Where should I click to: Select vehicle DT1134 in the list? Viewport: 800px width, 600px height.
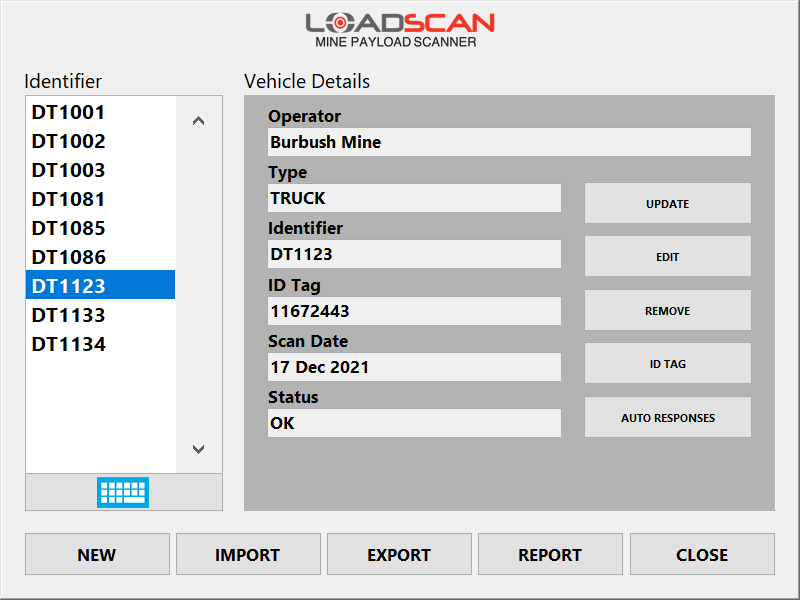click(101, 344)
